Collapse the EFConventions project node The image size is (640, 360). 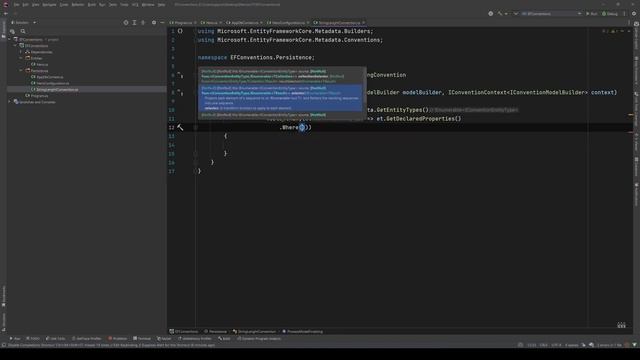(16, 46)
